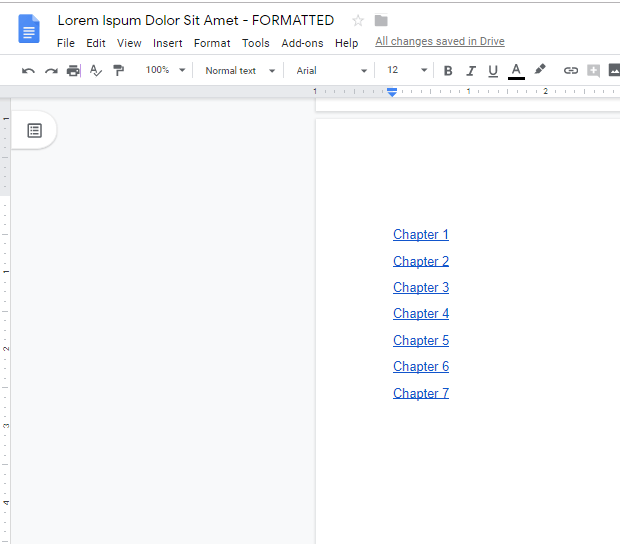Toggle underline formatting
This screenshot has width=620, height=544.
point(493,71)
